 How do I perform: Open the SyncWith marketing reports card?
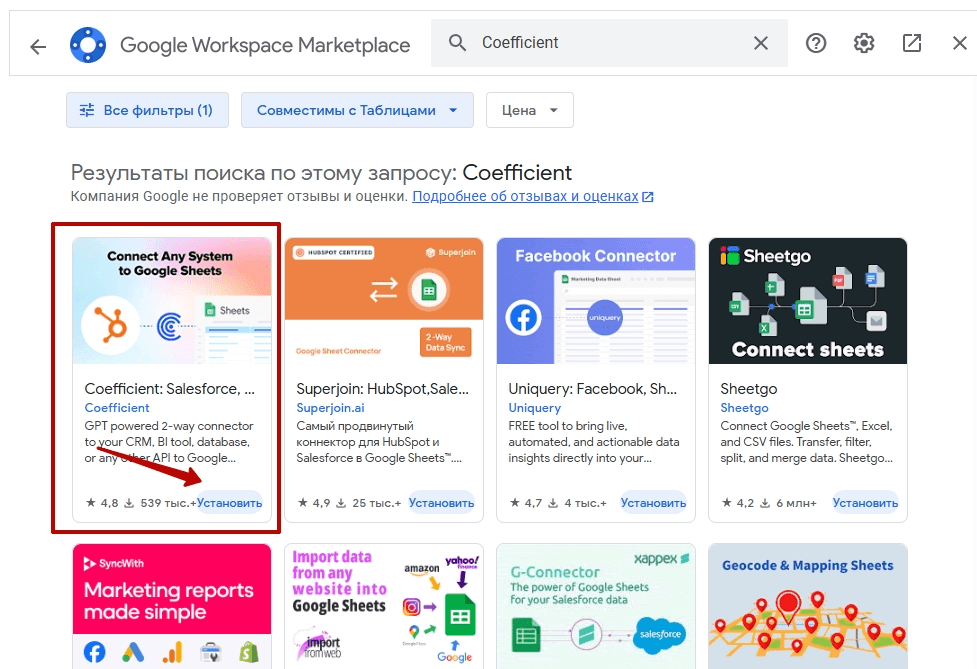point(172,607)
